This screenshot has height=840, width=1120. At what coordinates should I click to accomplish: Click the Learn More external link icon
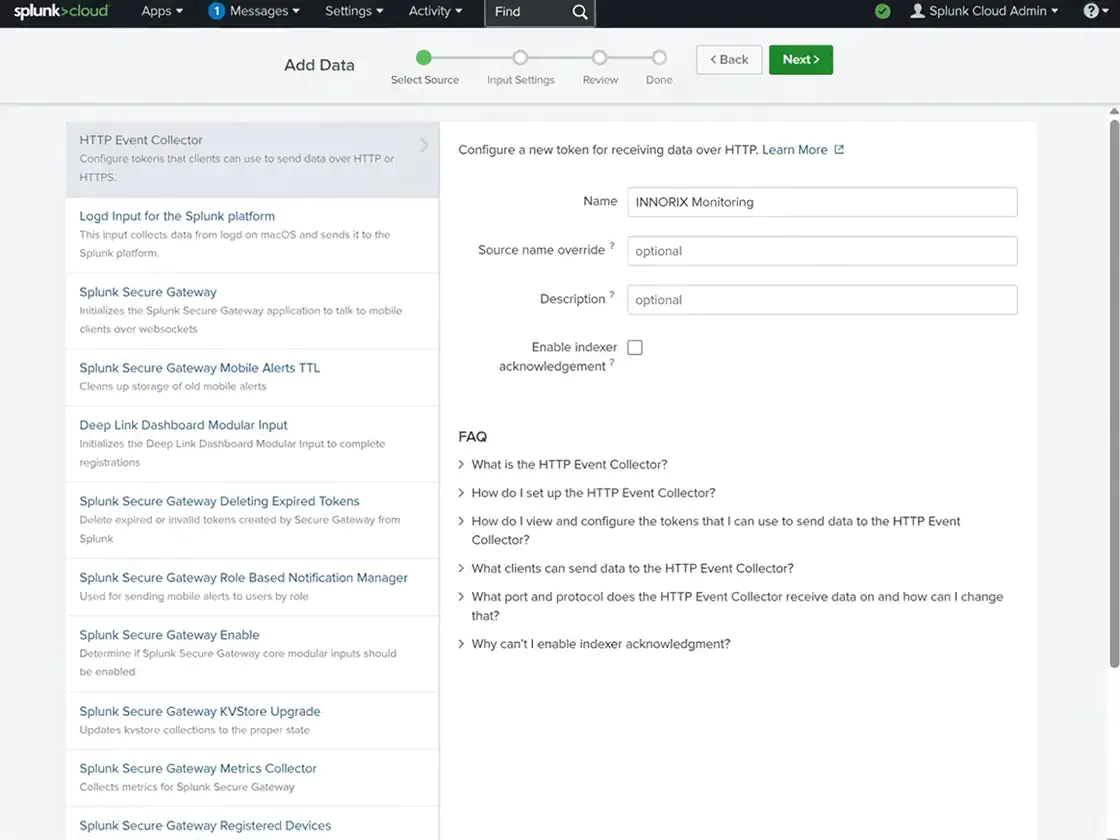(839, 149)
